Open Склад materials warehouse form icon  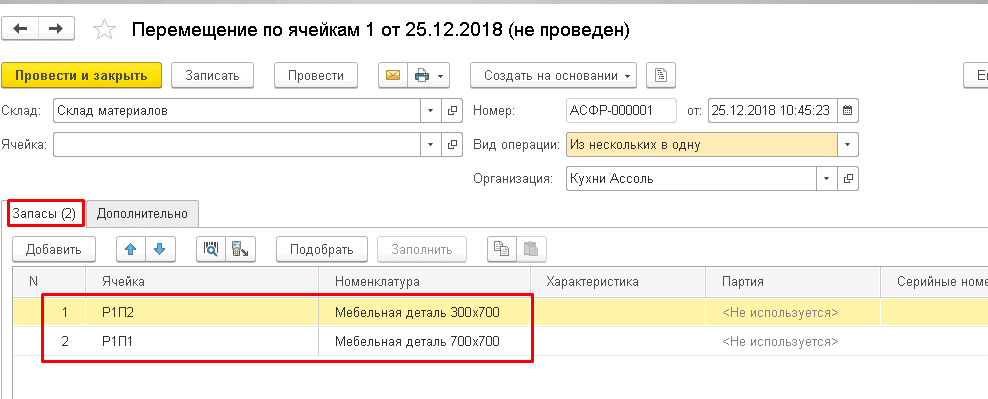pyautogui.click(x=451, y=110)
